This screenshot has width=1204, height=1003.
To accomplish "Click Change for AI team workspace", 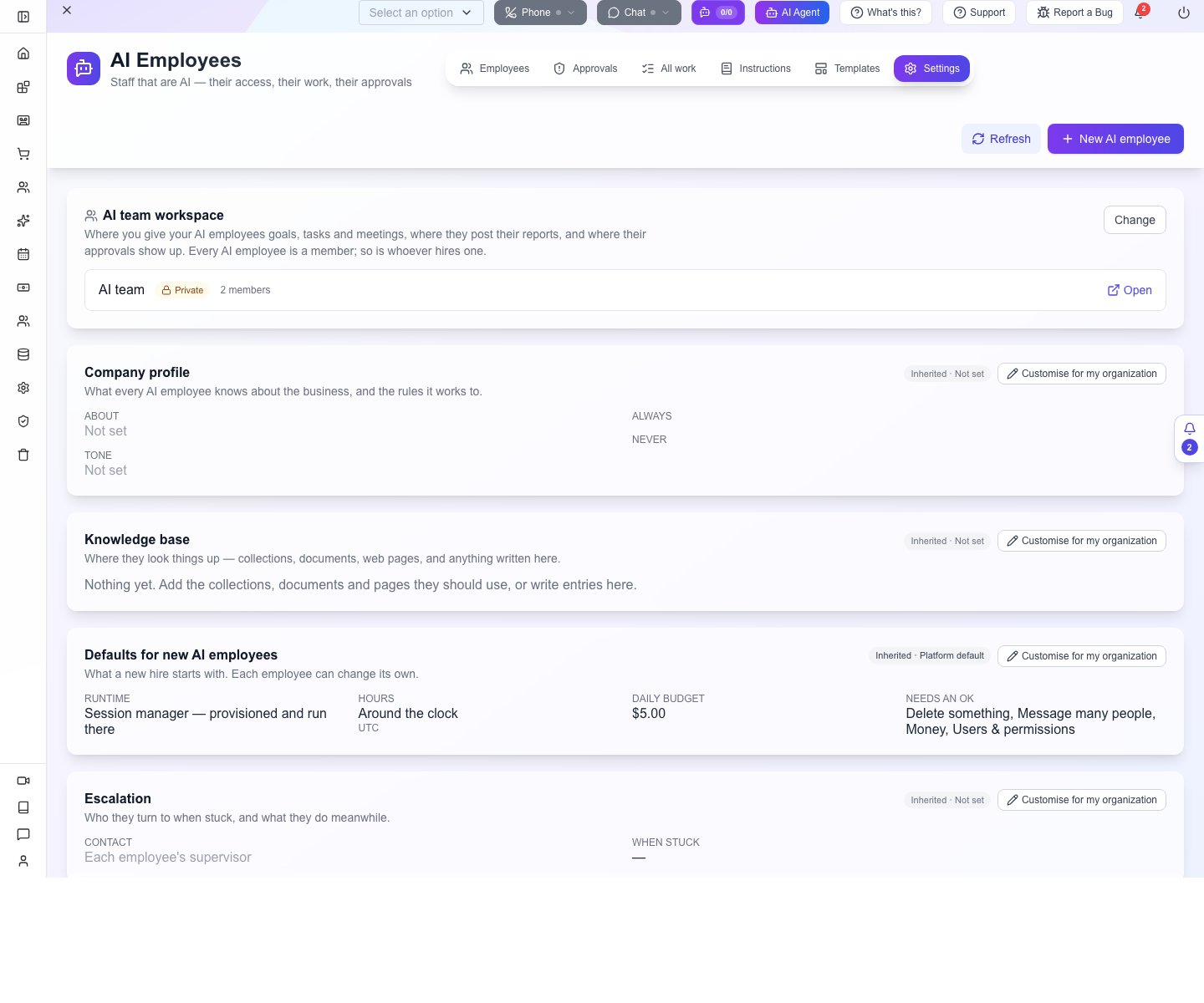I will (x=1135, y=220).
